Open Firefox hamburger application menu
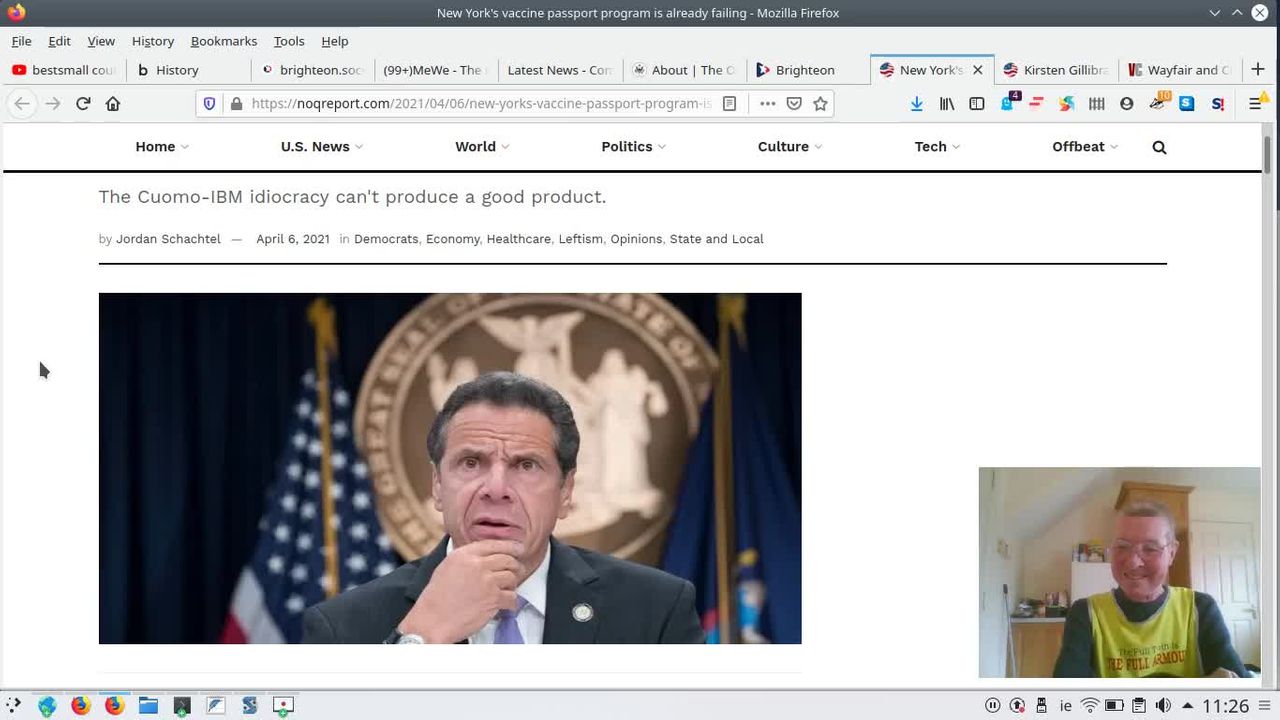Viewport: 1280px width, 720px height. pyautogui.click(x=1256, y=103)
